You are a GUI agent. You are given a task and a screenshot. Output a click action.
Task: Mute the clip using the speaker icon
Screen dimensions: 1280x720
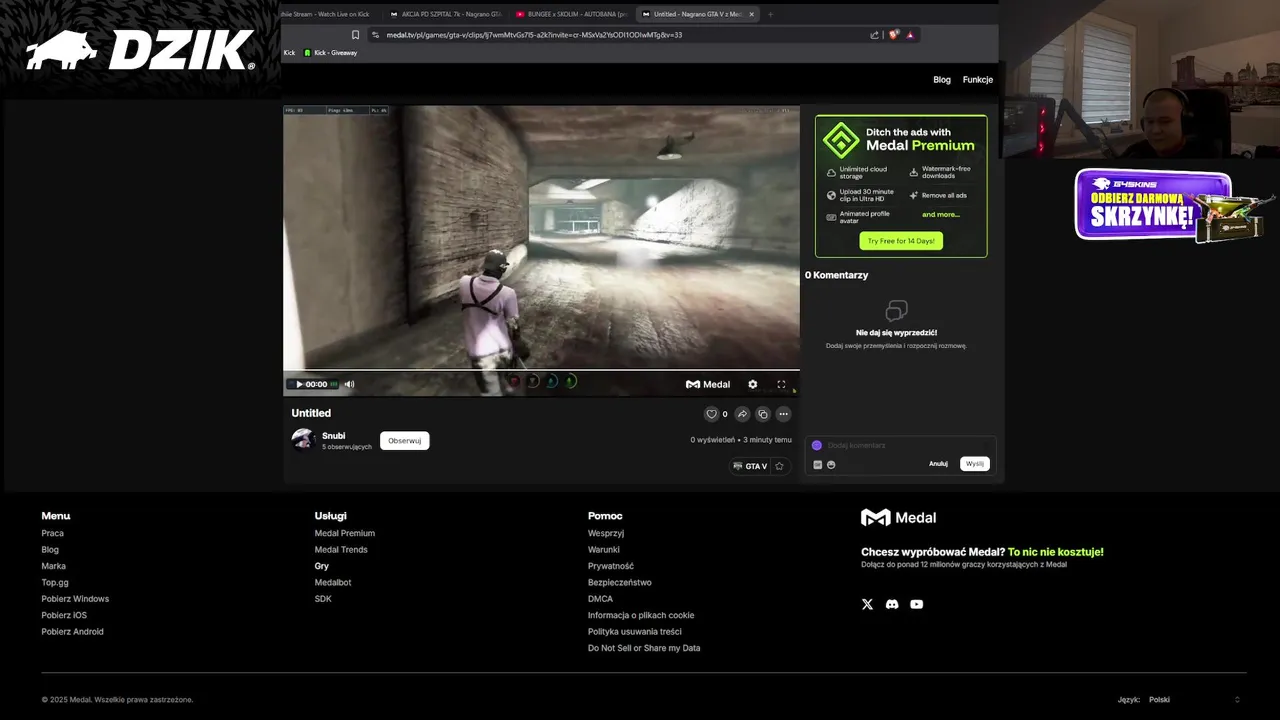[349, 384]
